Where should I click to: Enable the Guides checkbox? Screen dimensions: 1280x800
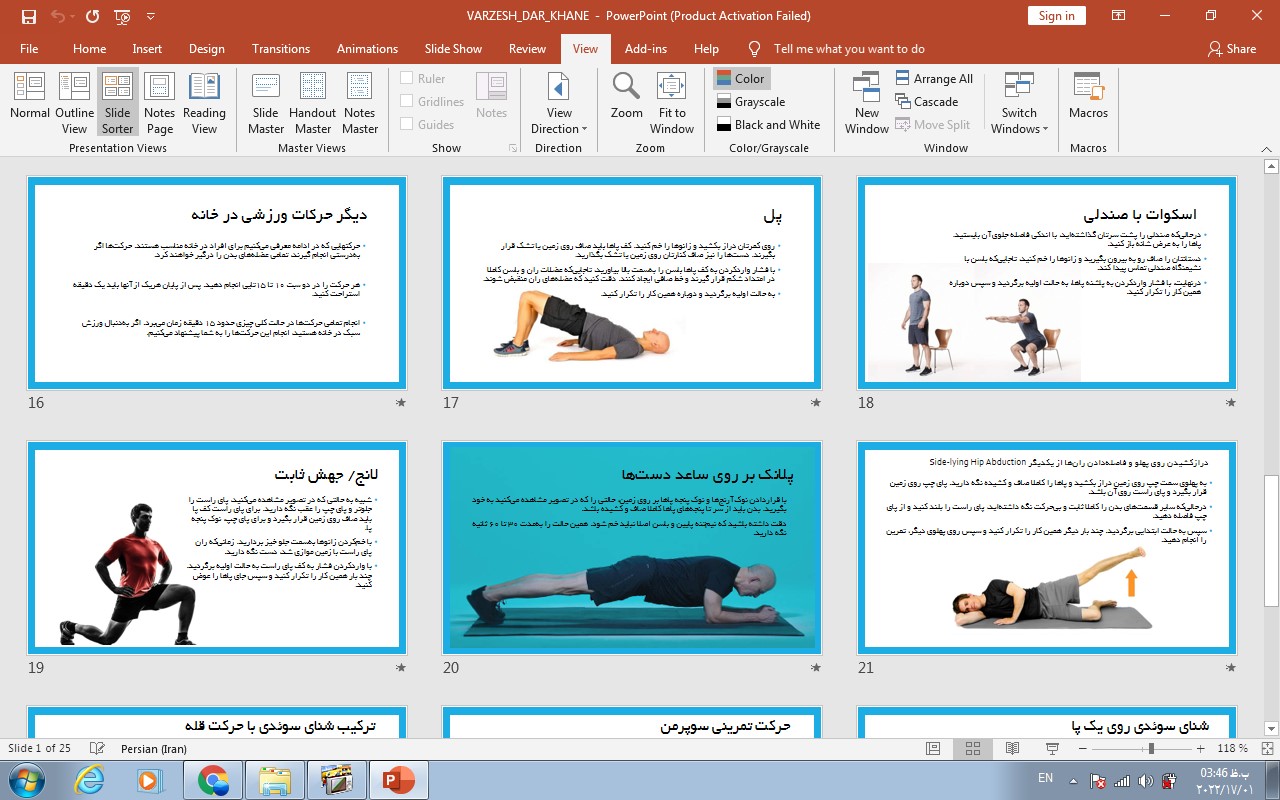tap(407, 125)
